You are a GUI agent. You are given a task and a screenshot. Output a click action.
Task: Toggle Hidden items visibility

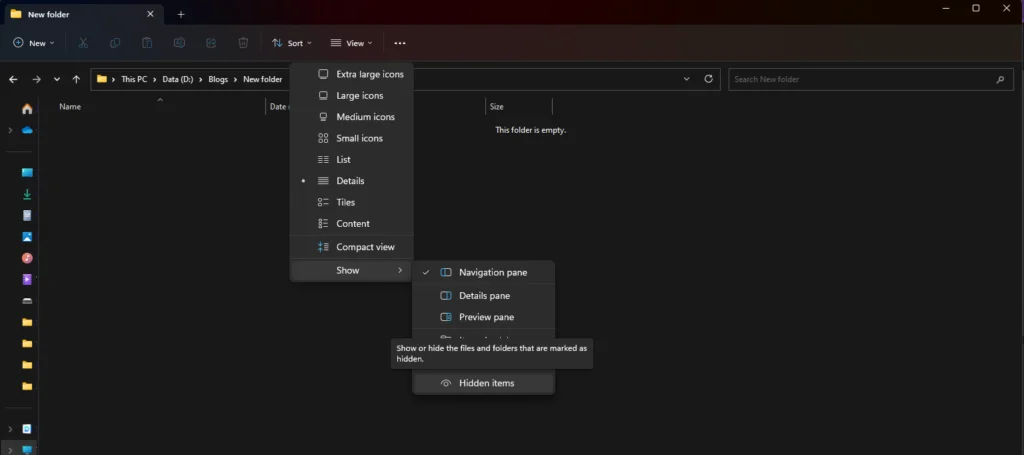point(483,383)
